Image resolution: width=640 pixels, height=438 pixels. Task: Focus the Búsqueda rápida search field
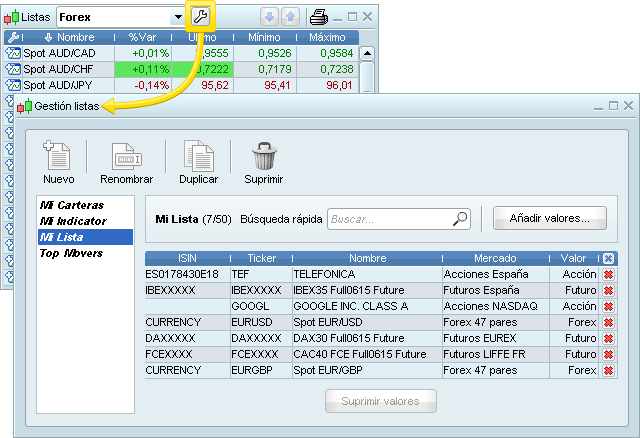click(x=390, y=218)
